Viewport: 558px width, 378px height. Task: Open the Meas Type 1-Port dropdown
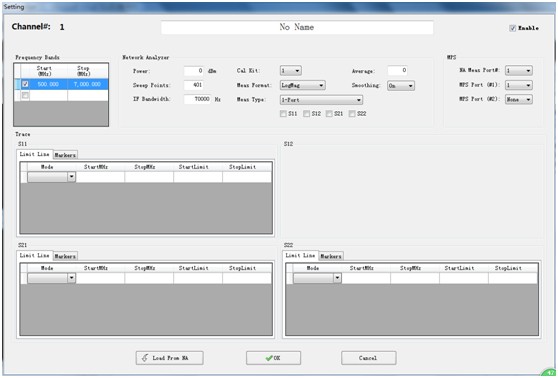tap(321, 100)
